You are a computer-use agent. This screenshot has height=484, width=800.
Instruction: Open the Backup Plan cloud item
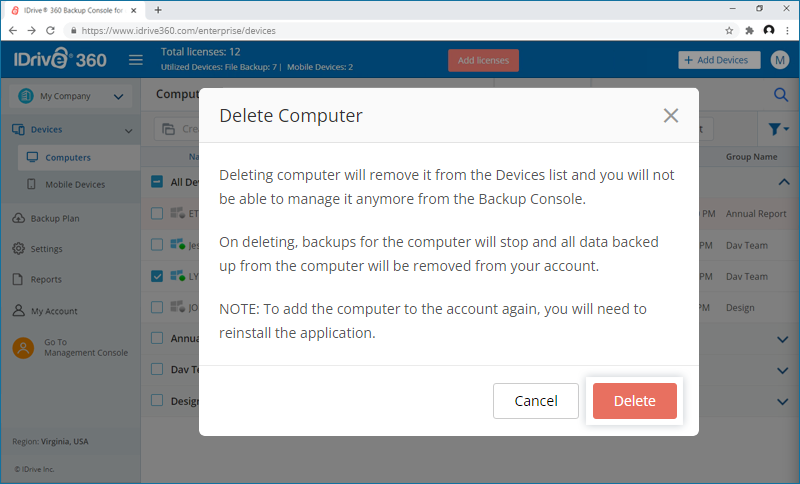46,218
